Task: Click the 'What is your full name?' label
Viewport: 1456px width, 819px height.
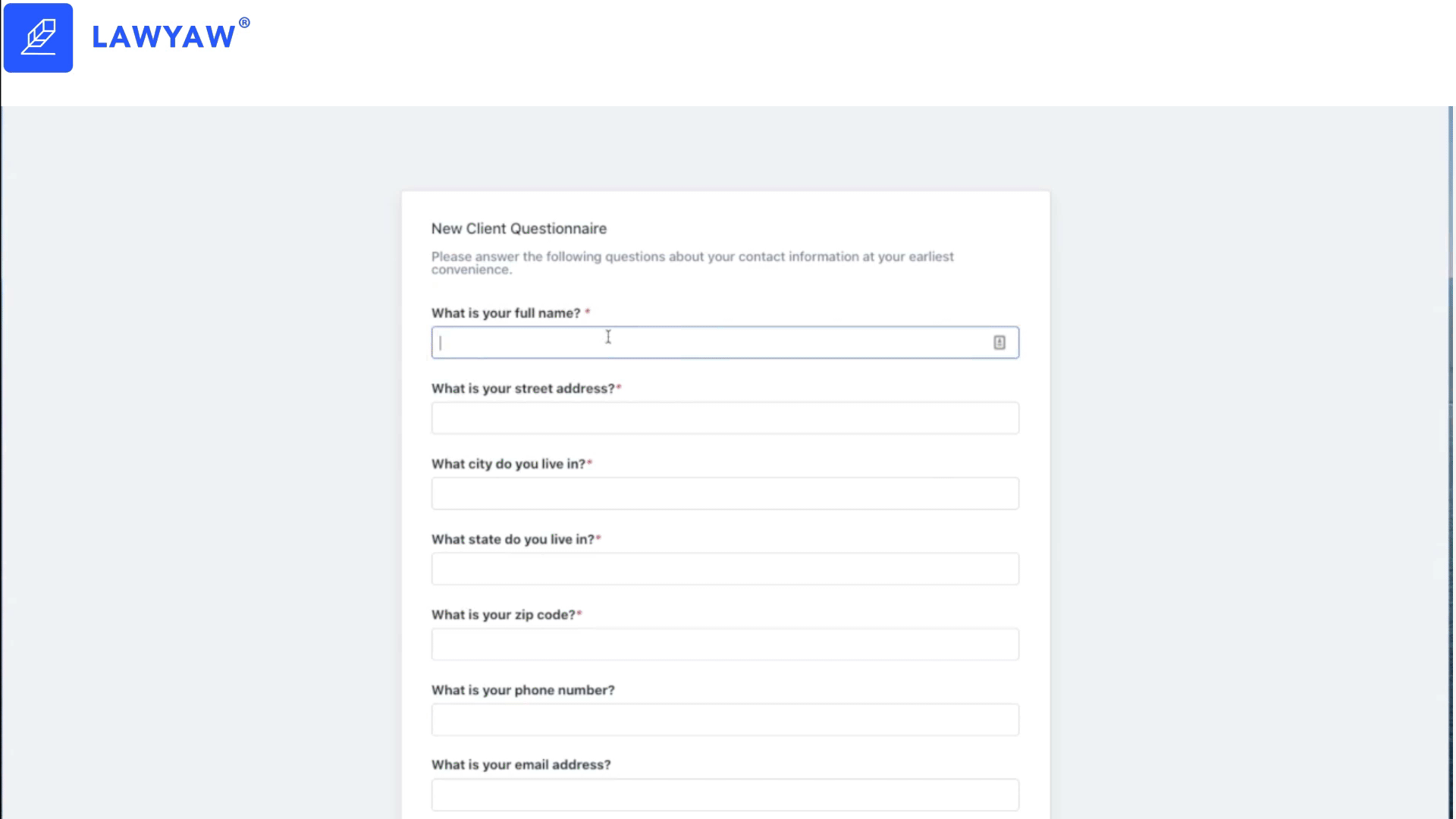Action: [506, 313]
